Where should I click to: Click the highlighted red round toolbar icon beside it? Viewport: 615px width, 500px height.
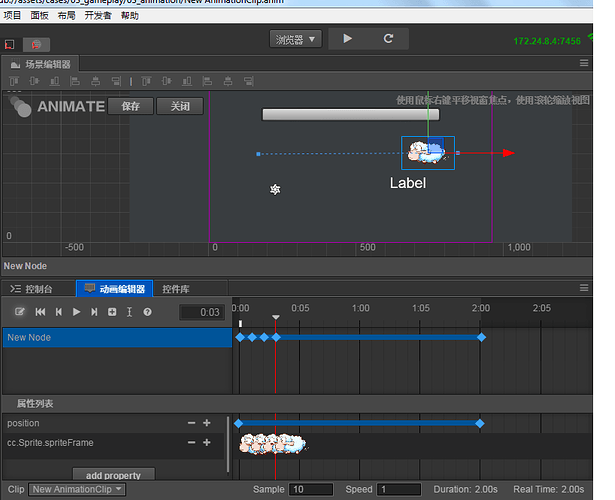[x=36, y=44]
